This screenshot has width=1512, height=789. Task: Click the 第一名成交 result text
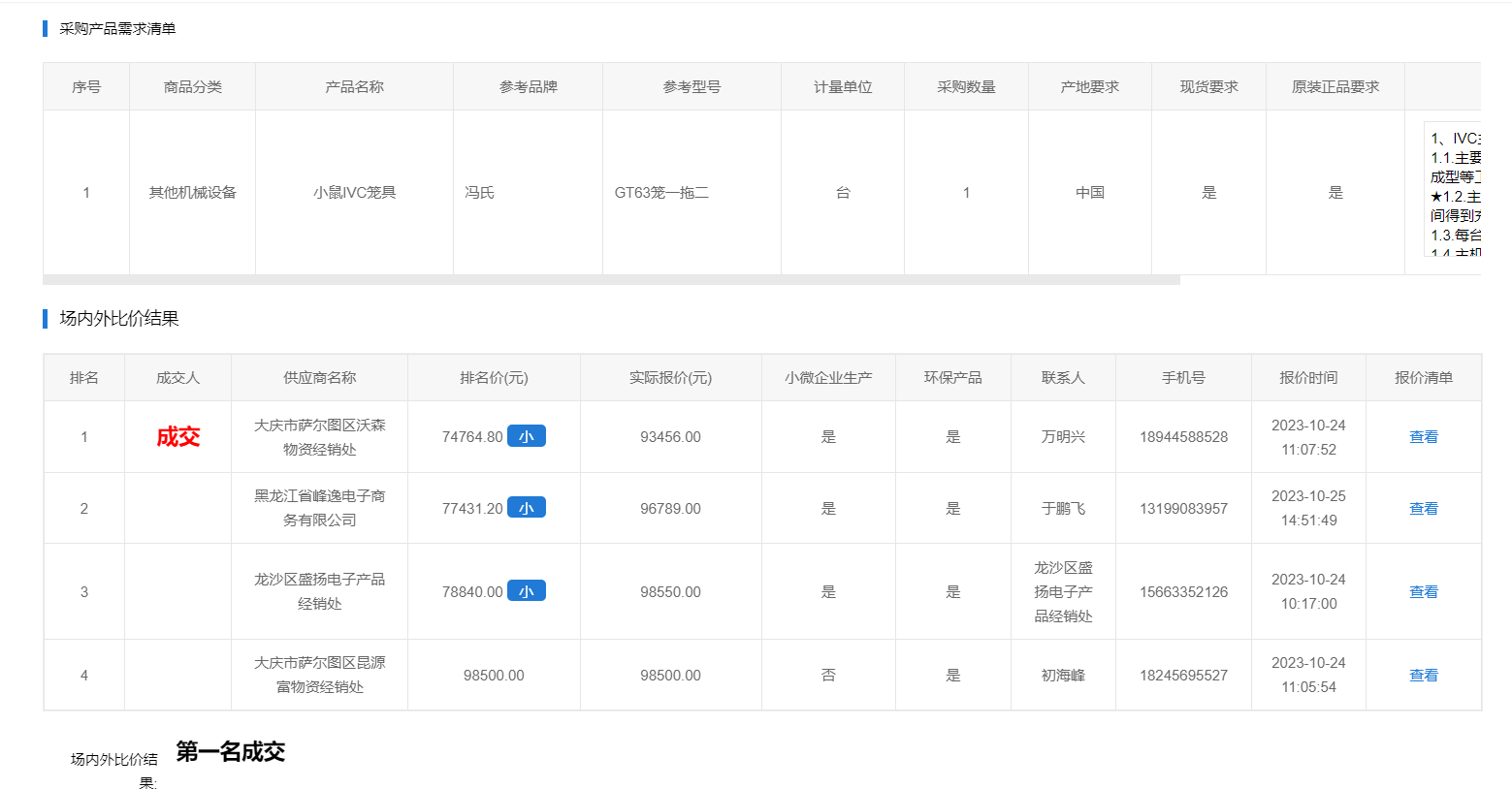230,752
